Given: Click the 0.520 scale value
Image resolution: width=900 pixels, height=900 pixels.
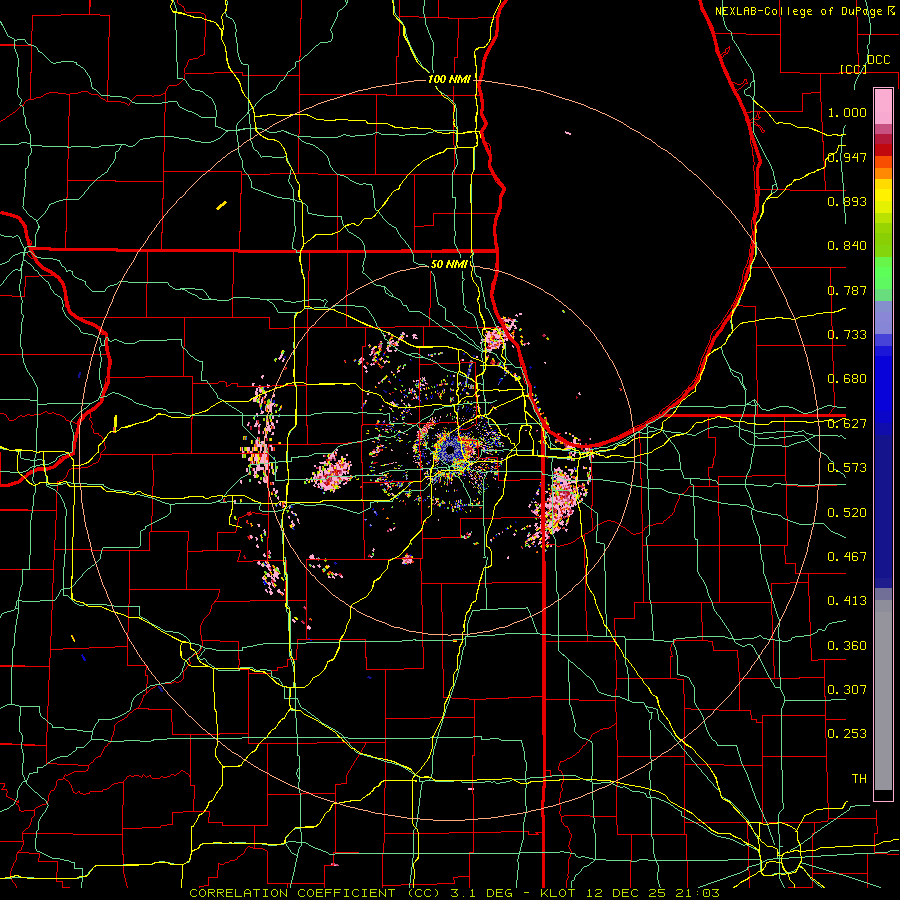Looking at the screenshot, I should click(847, 513).
